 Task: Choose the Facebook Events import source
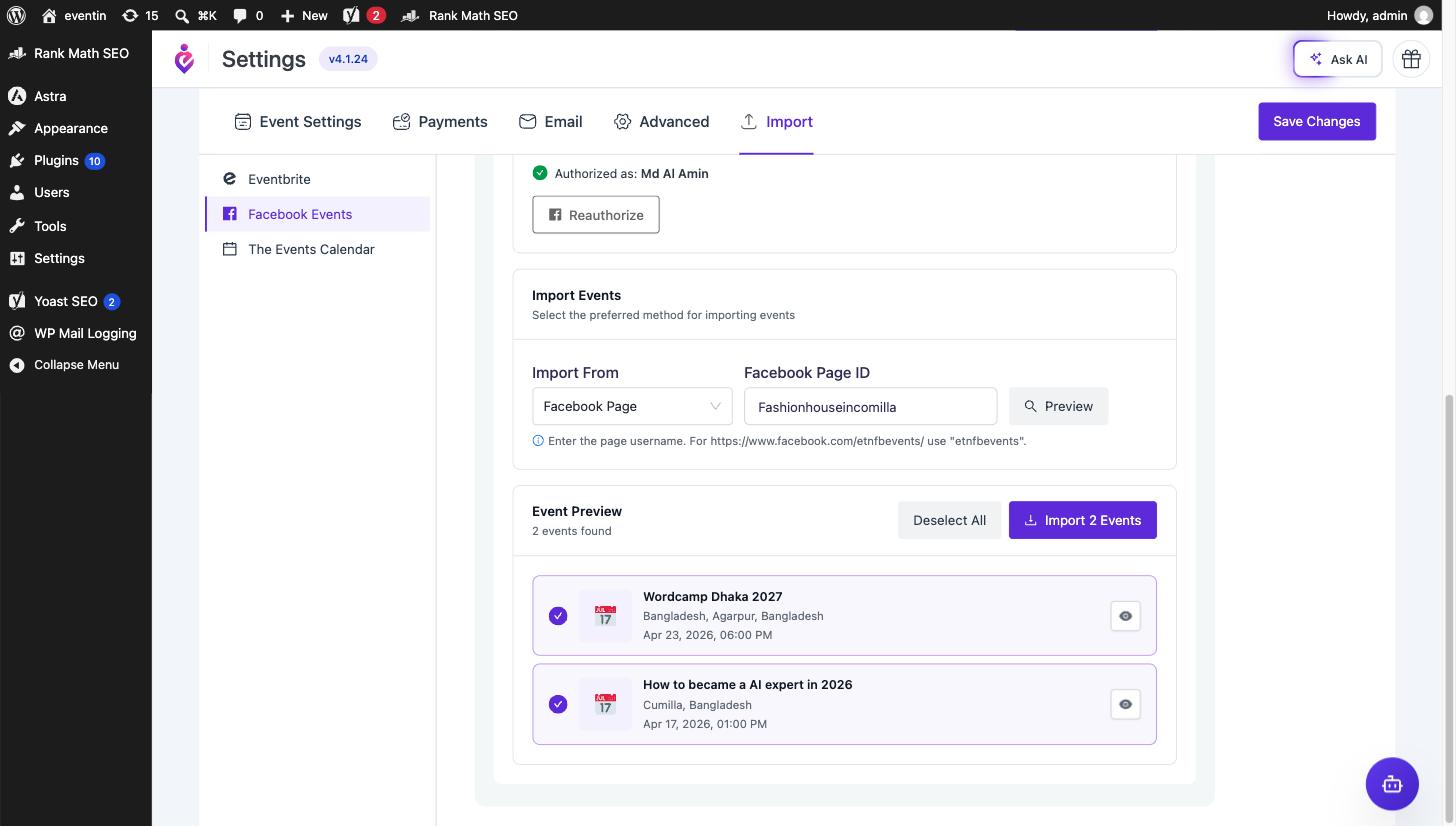click(x=318, y=214)
